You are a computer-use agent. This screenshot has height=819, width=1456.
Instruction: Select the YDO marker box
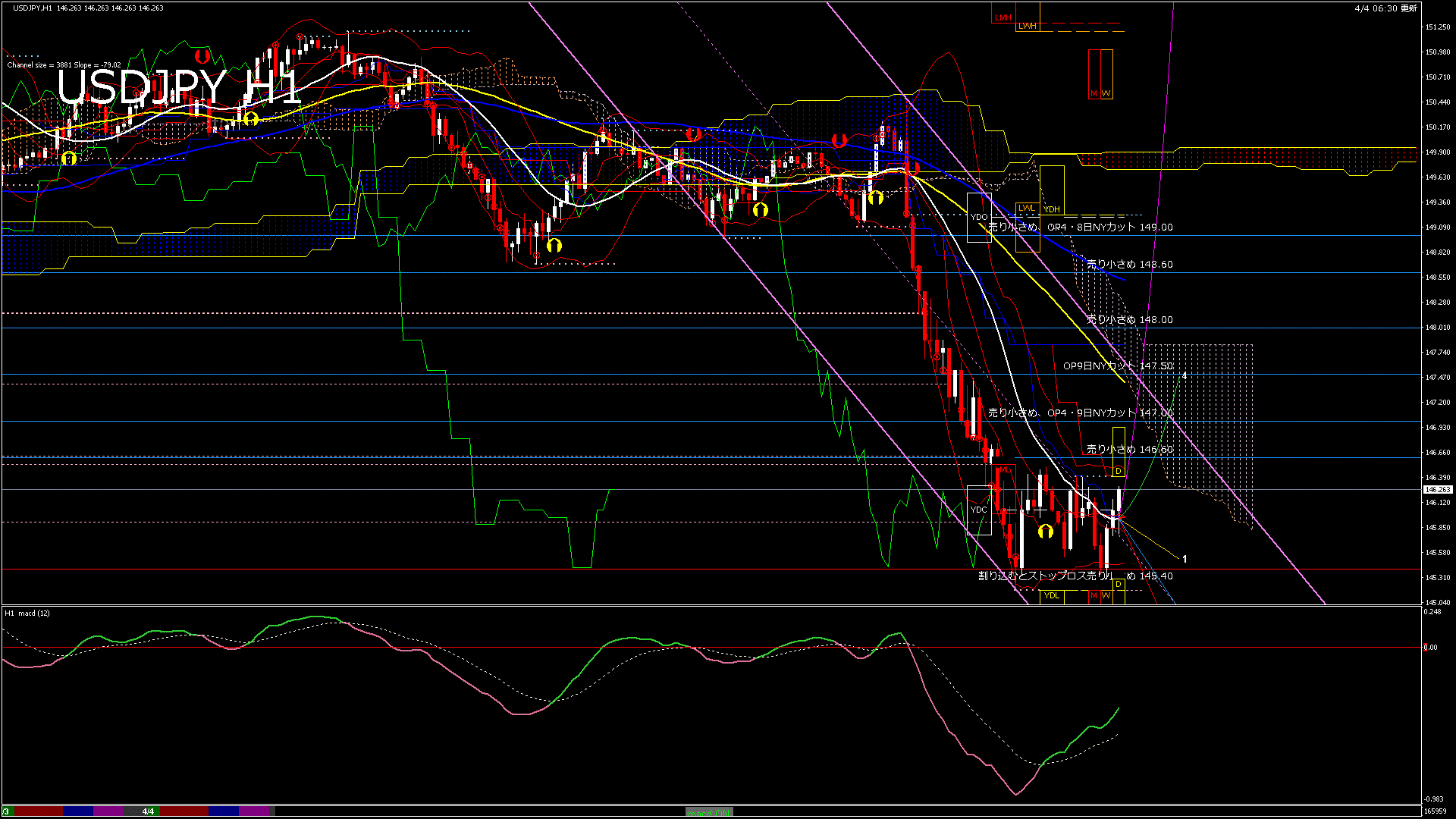tap(979, 217)
